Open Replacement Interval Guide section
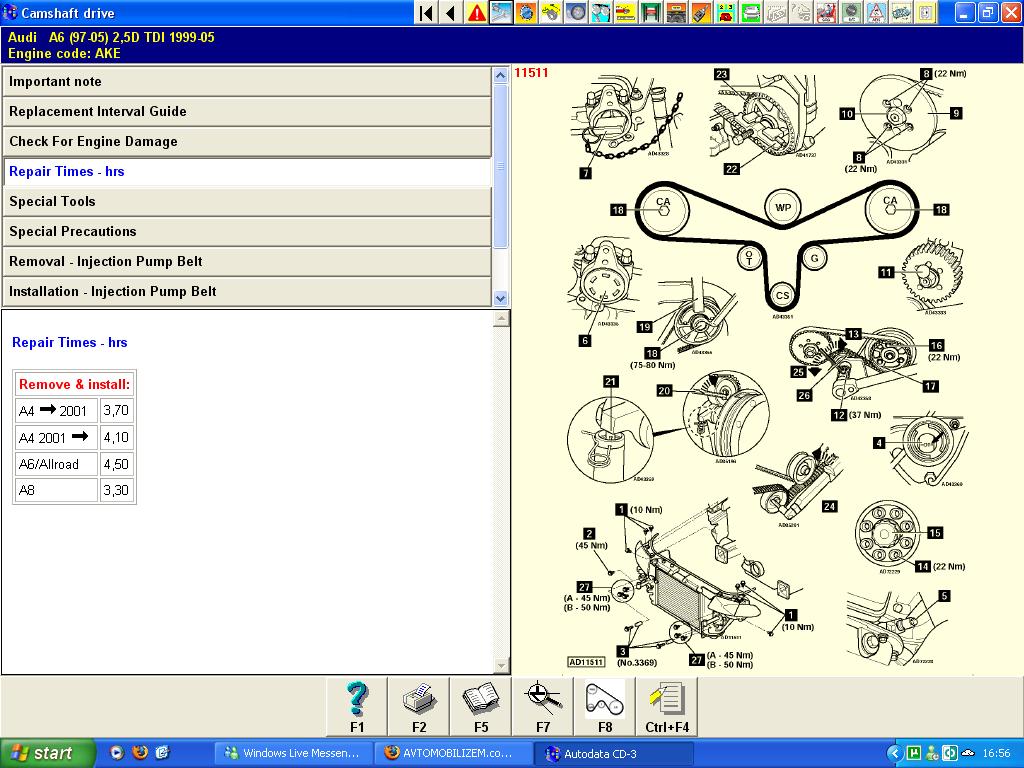Image resolution: width=1024 pixels, height=768 pixels. point(247,112)
